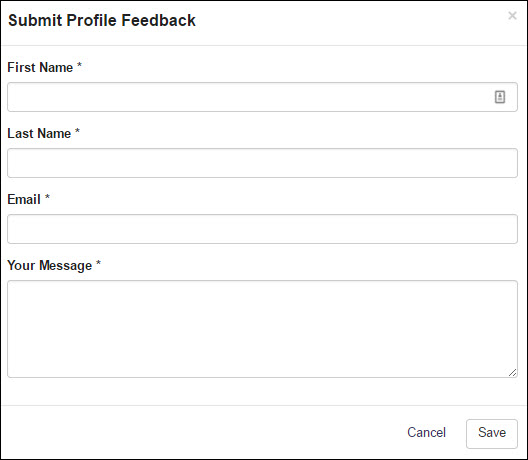Click the First Name label
528x460 pixels.
tap(40, 67)
